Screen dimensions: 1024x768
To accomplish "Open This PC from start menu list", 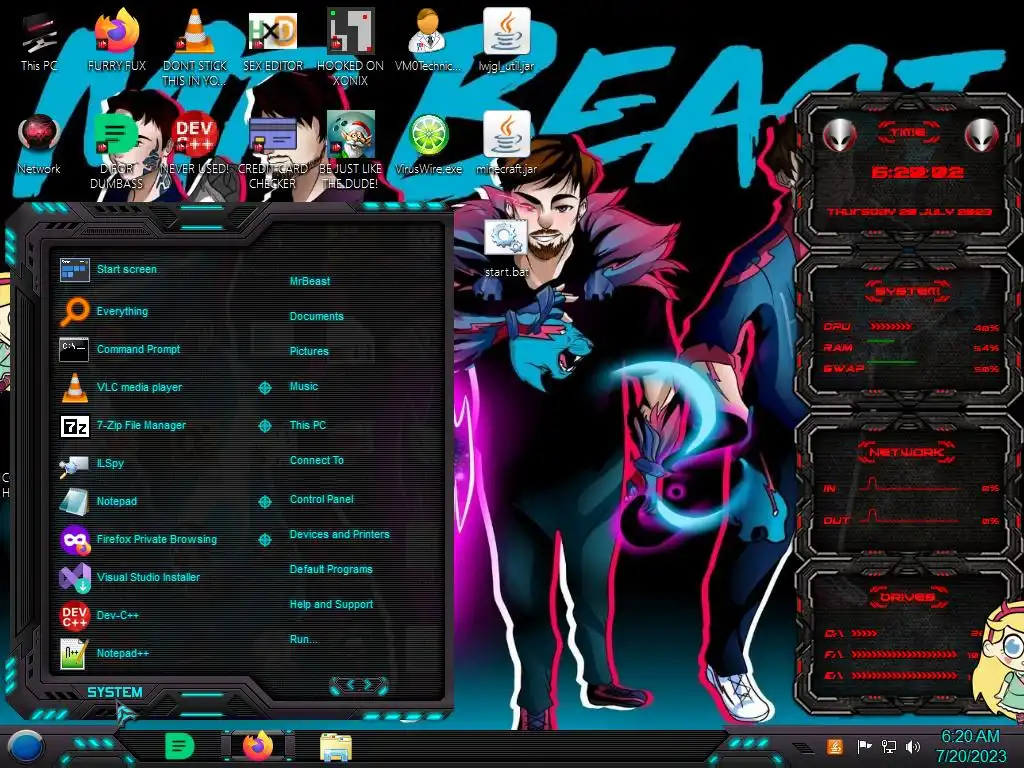I will point(308,425).
